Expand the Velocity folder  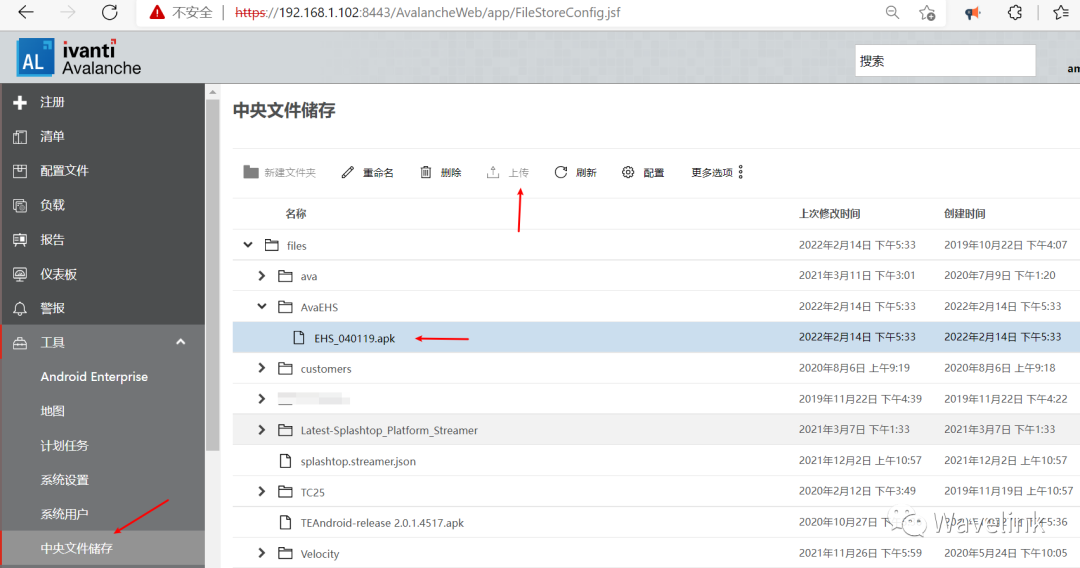pyautogui.click(x=262, y=553)
